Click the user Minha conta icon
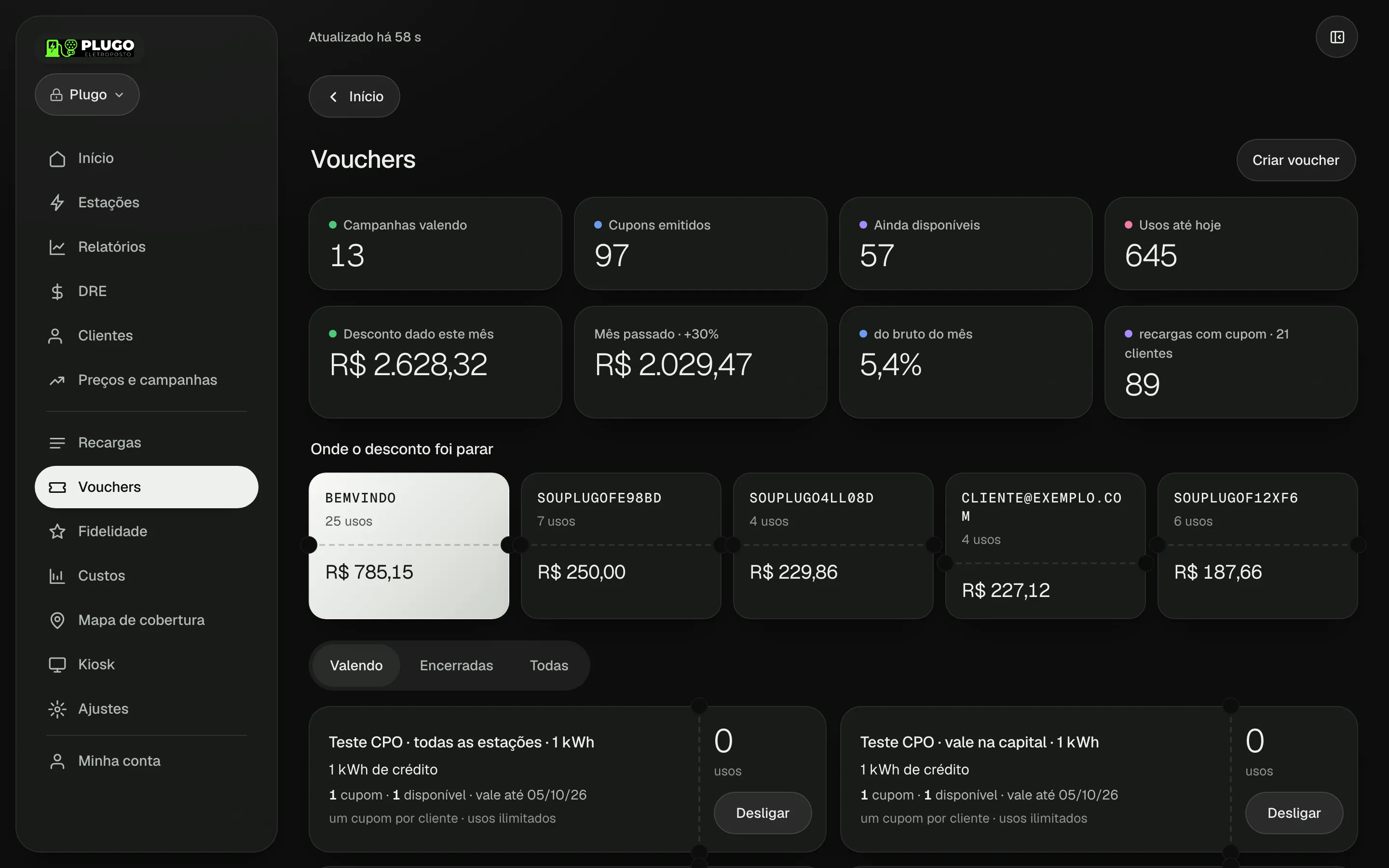This screenshot has height=868, width=1389. coord(57,761)
